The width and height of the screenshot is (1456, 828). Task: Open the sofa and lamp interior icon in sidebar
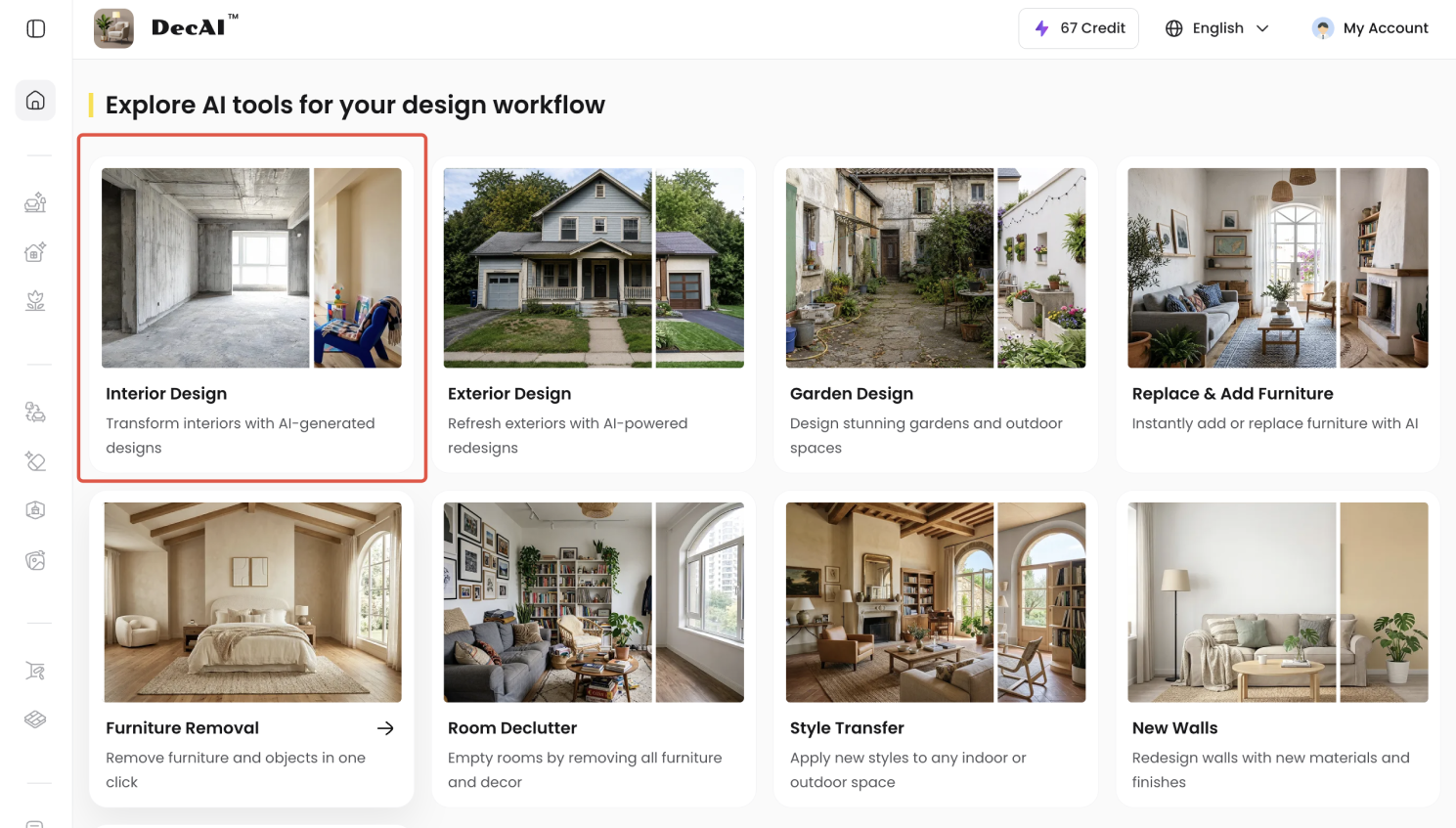35,202
